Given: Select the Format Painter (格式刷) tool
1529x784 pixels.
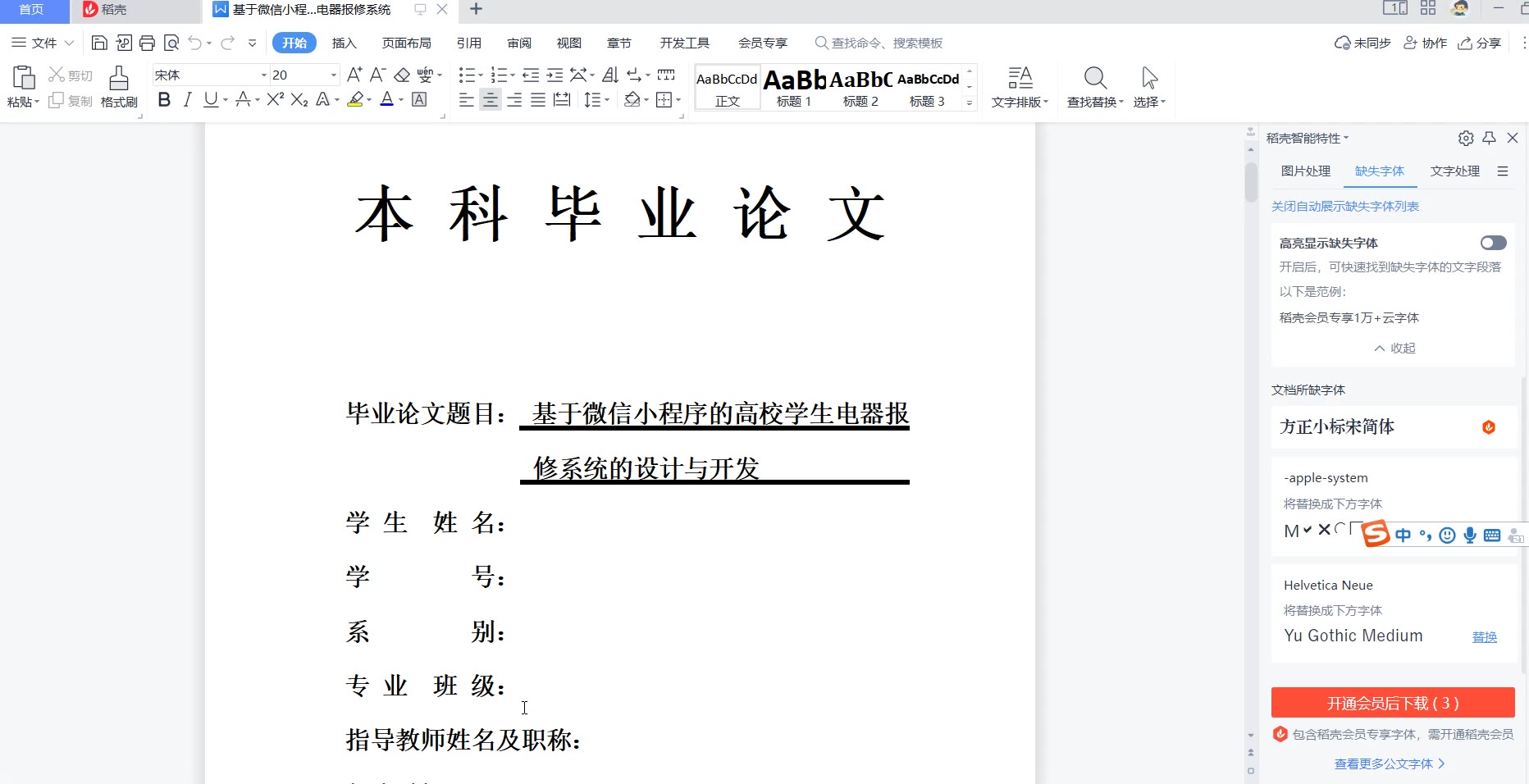Looking at the screenshot, I should coord(119,86).
